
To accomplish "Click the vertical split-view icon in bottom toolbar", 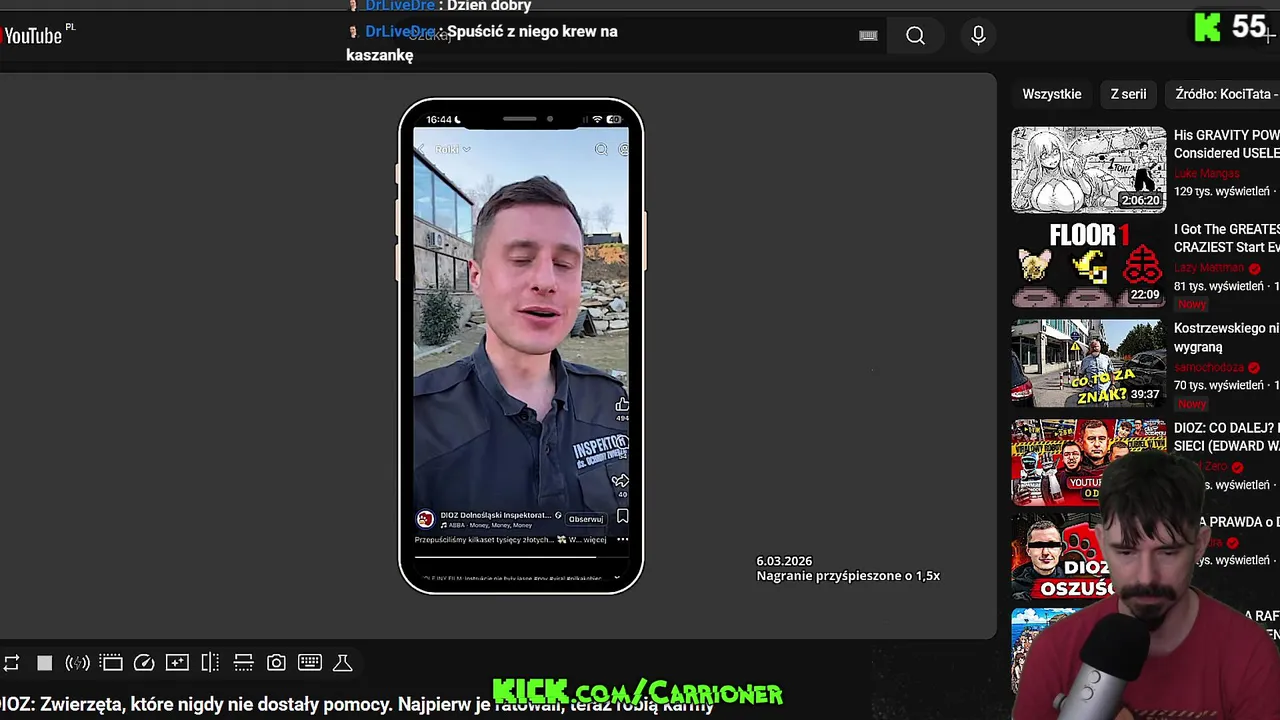I will pyautogui.click(x=210, y=663).
